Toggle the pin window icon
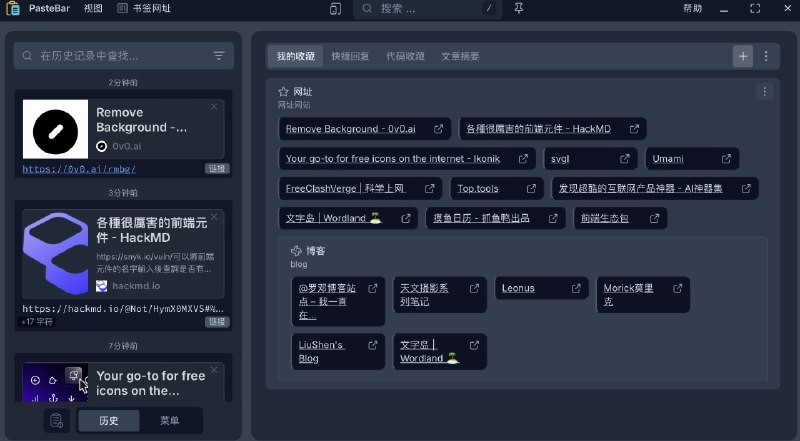800x441 pixels. pyautogui.click(x=519, y=8)
